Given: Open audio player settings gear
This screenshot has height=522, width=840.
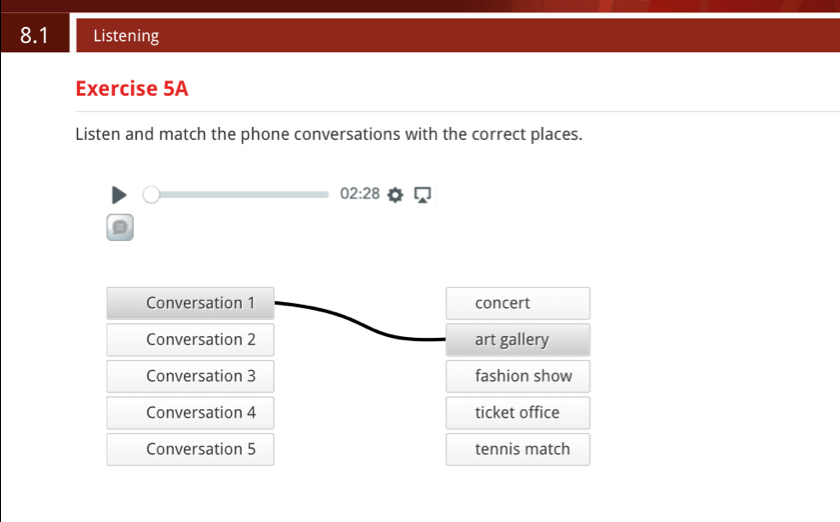Looking at the screenshot, I should [395, 194].
